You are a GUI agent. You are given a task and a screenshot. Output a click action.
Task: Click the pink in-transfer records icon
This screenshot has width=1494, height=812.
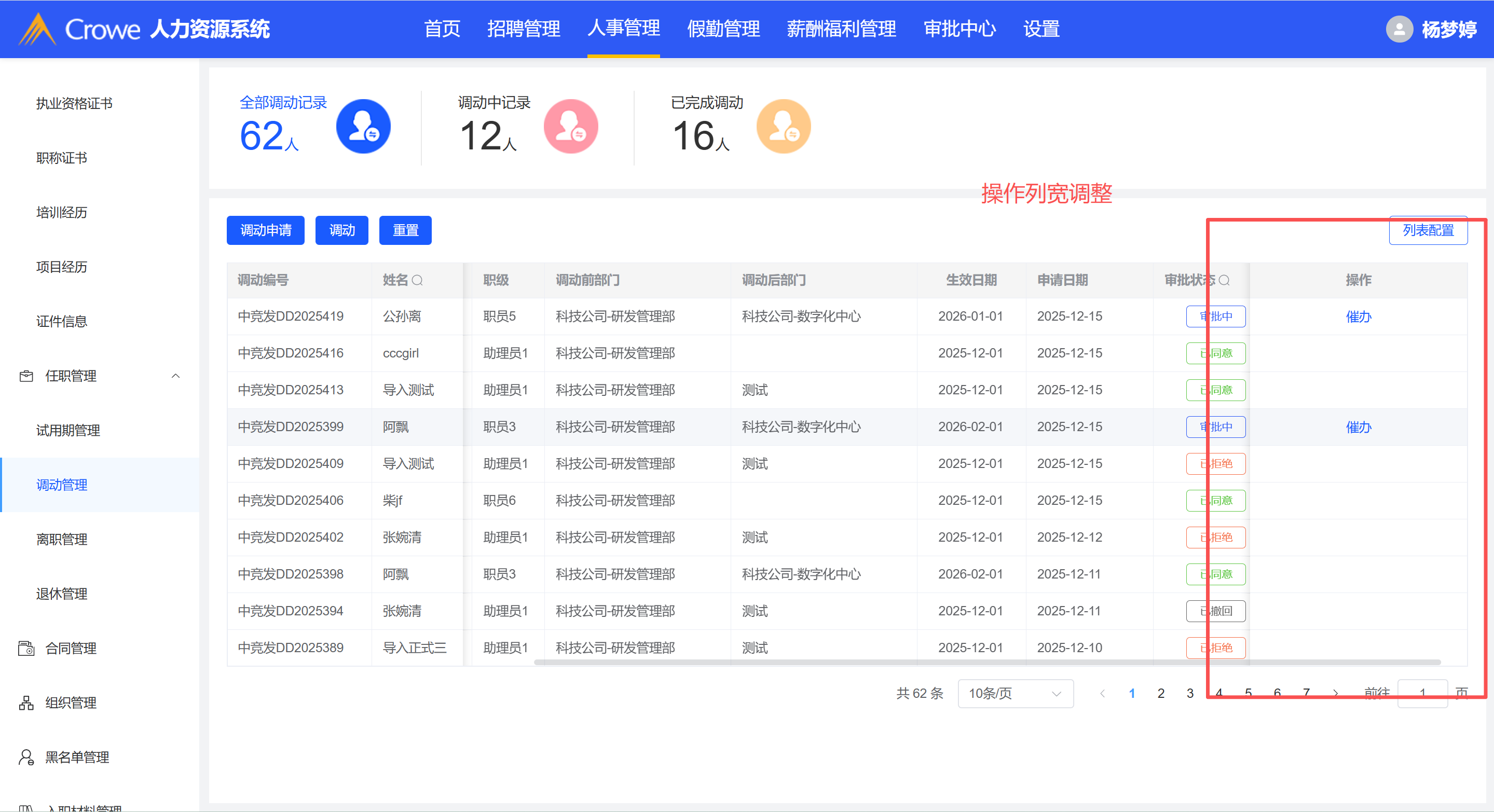point(571,127)
